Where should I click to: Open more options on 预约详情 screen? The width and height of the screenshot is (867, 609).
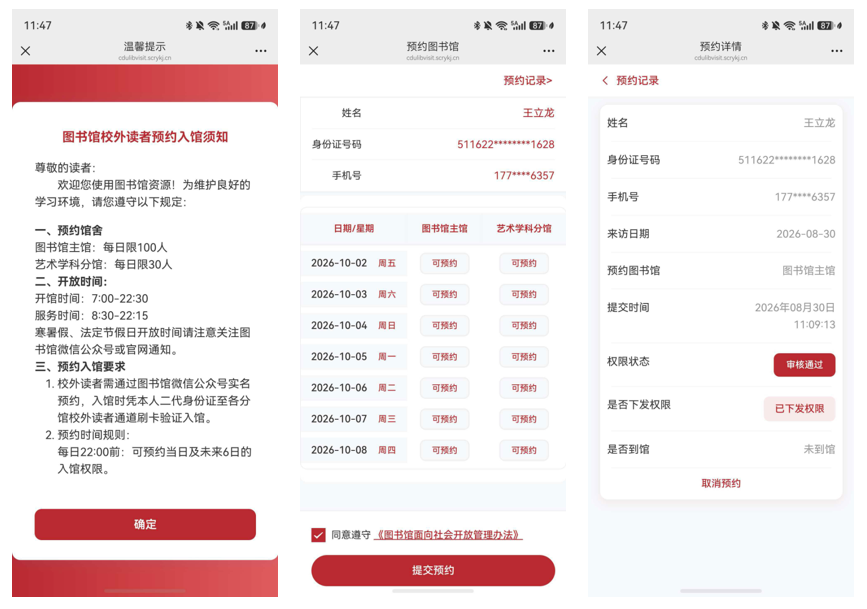[x=837, y=51]
